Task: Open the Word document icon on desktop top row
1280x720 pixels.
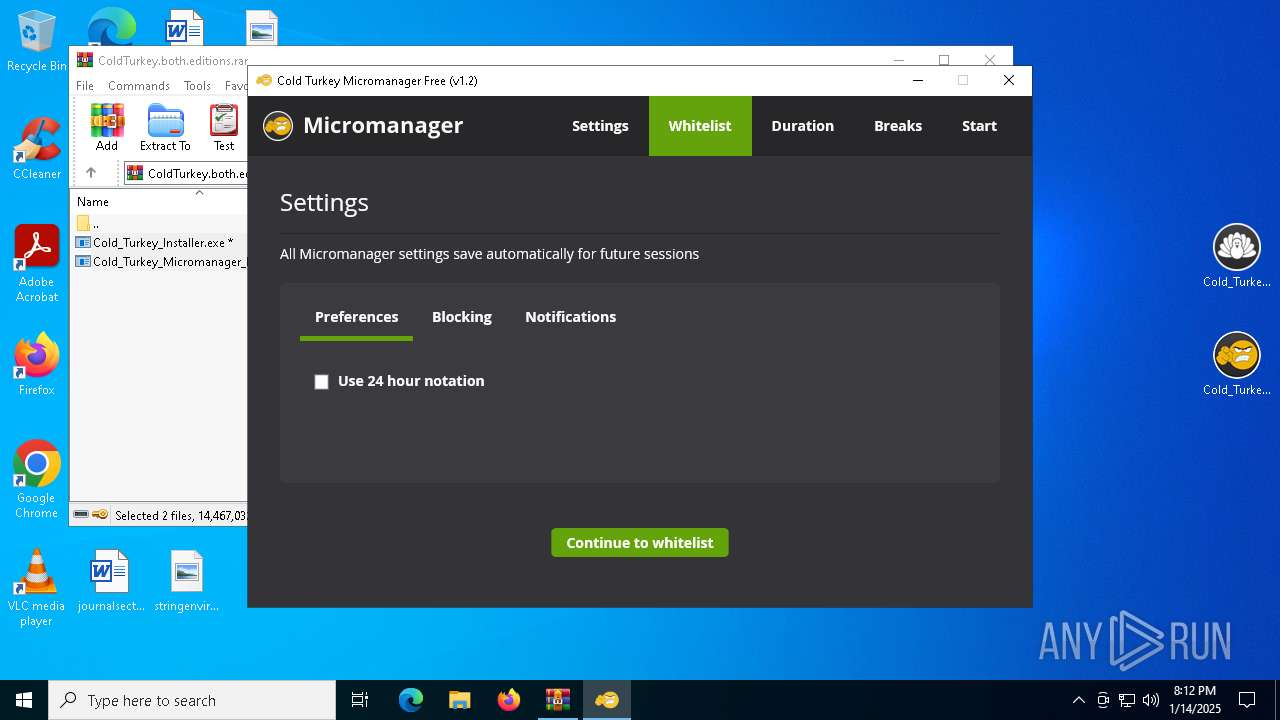Action: pos(184,27)
